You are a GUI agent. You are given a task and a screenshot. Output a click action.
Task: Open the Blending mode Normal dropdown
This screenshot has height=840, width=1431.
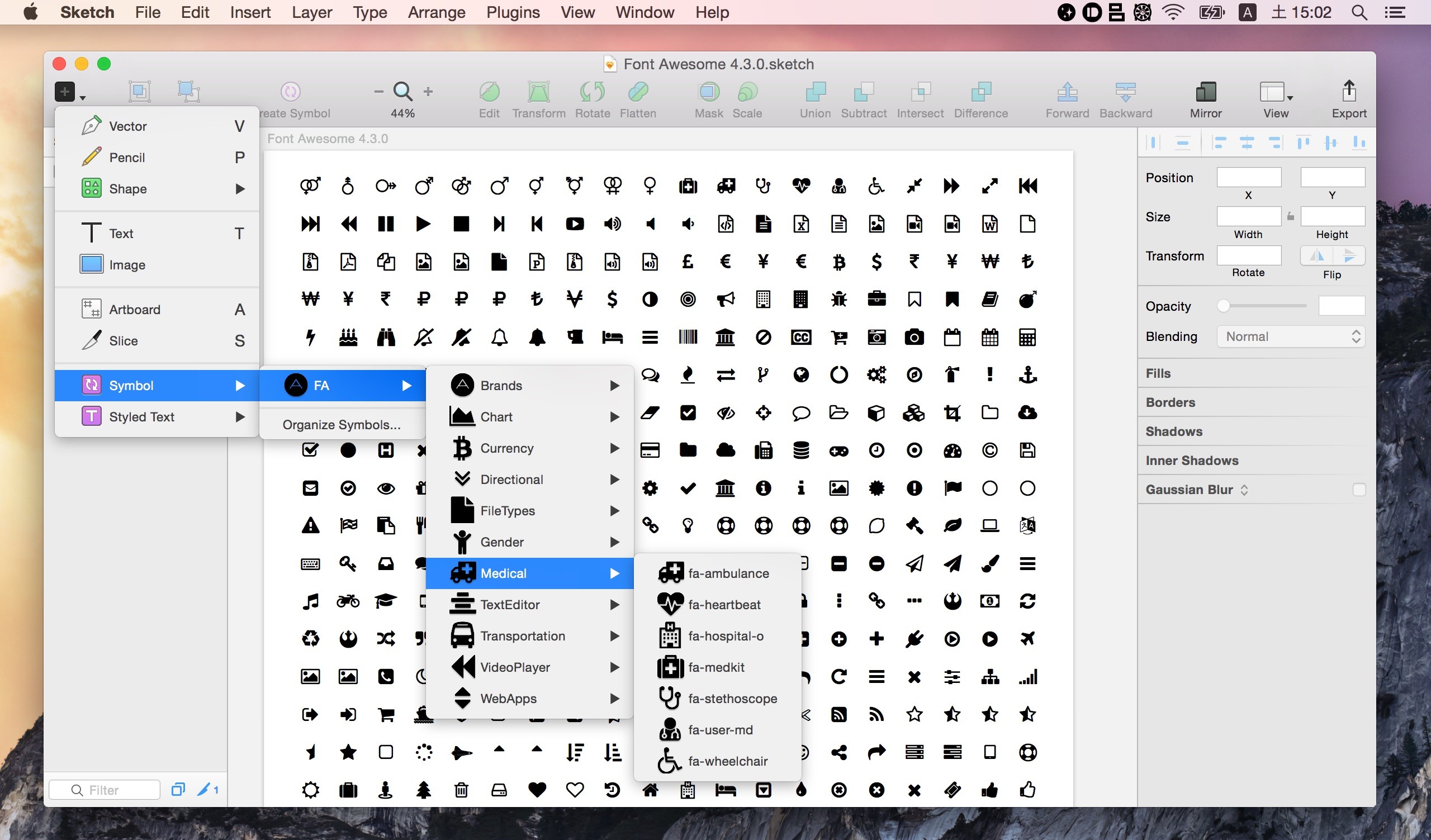click(x=1291, y=336)
